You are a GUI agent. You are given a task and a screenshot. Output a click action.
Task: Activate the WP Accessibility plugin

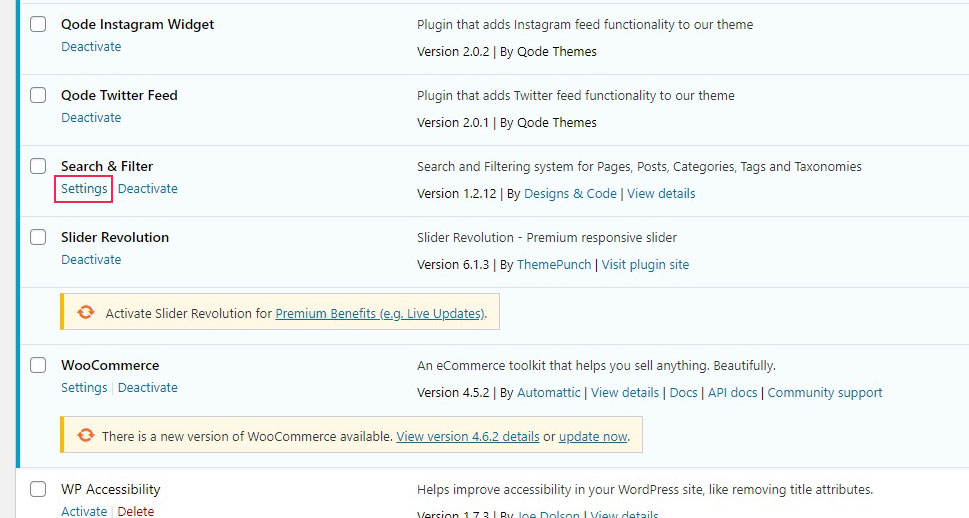click(84, 511)
